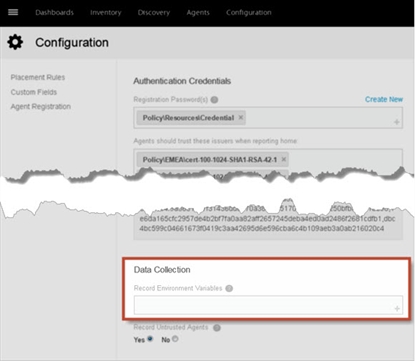Click plus icon in Registration Password box

[397, 122]
